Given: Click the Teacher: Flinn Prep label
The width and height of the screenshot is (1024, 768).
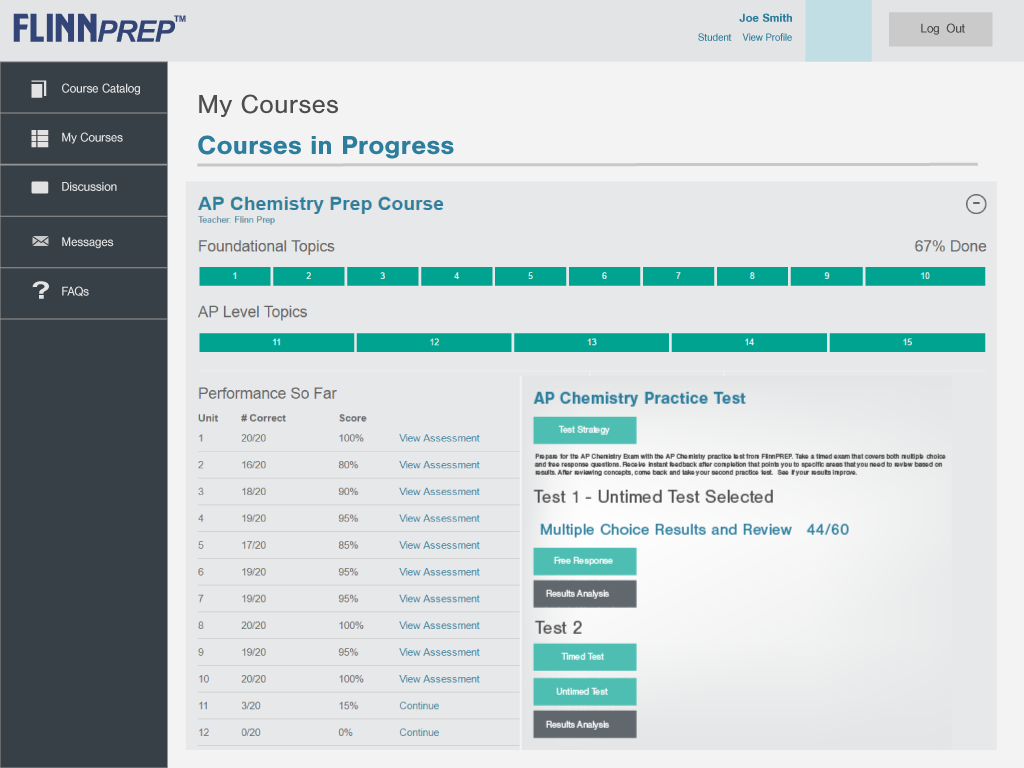Looking at the screenshot, I should [236, 220].
